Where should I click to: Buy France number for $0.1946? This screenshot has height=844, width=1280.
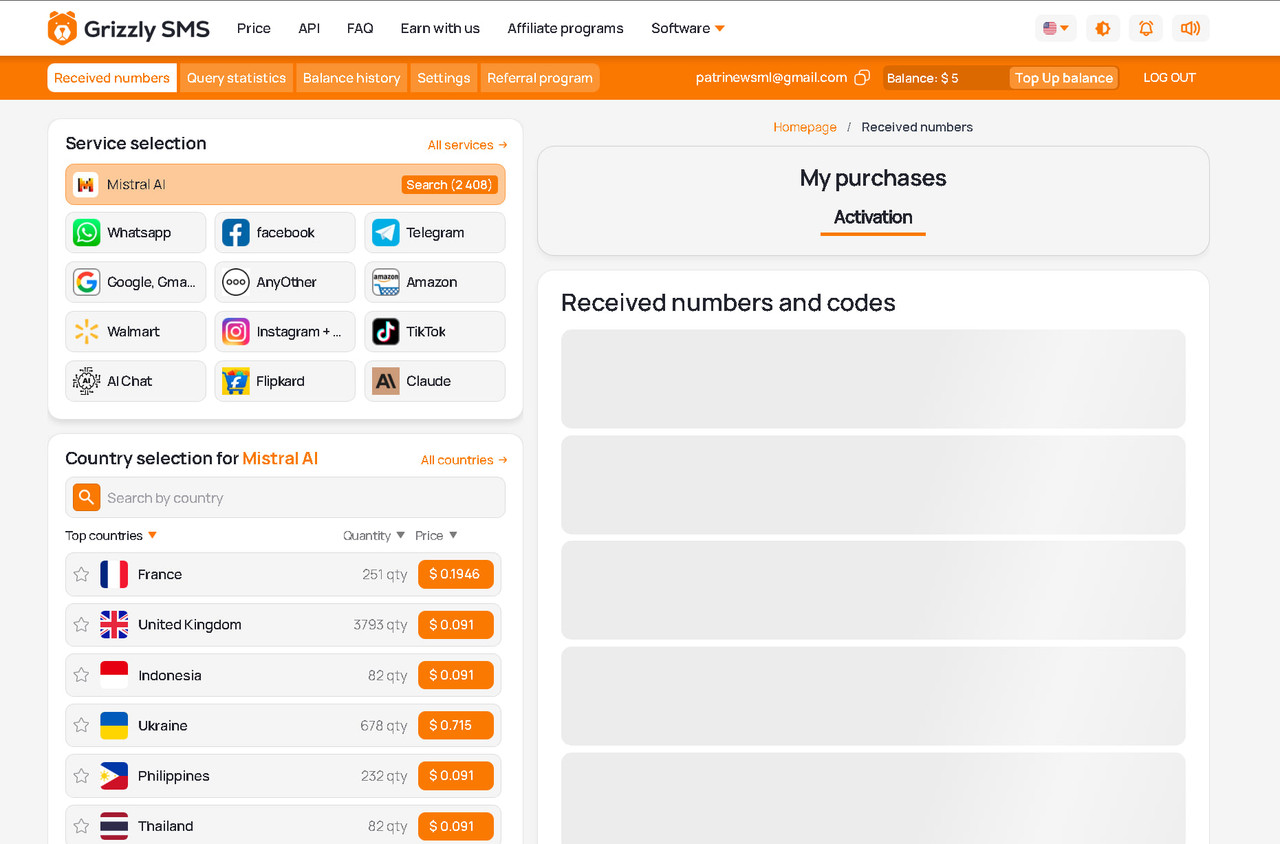456,574
